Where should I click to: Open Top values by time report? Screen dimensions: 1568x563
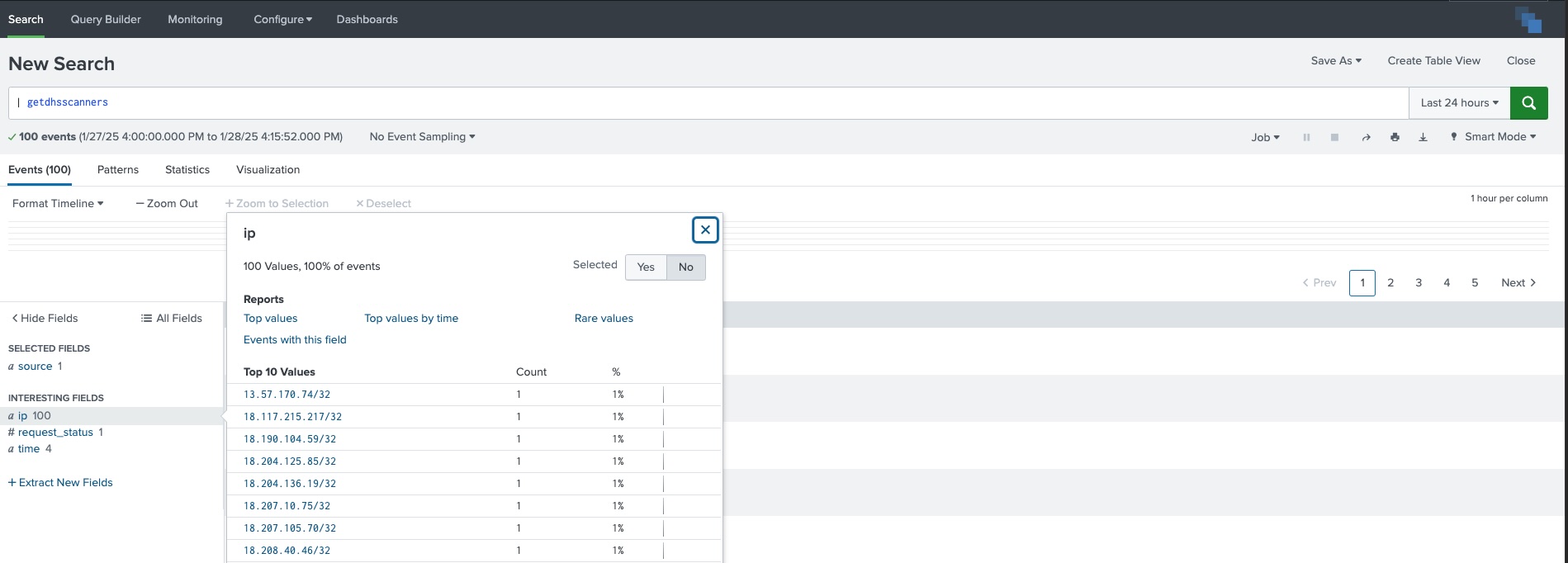click(x=411, y=318)
